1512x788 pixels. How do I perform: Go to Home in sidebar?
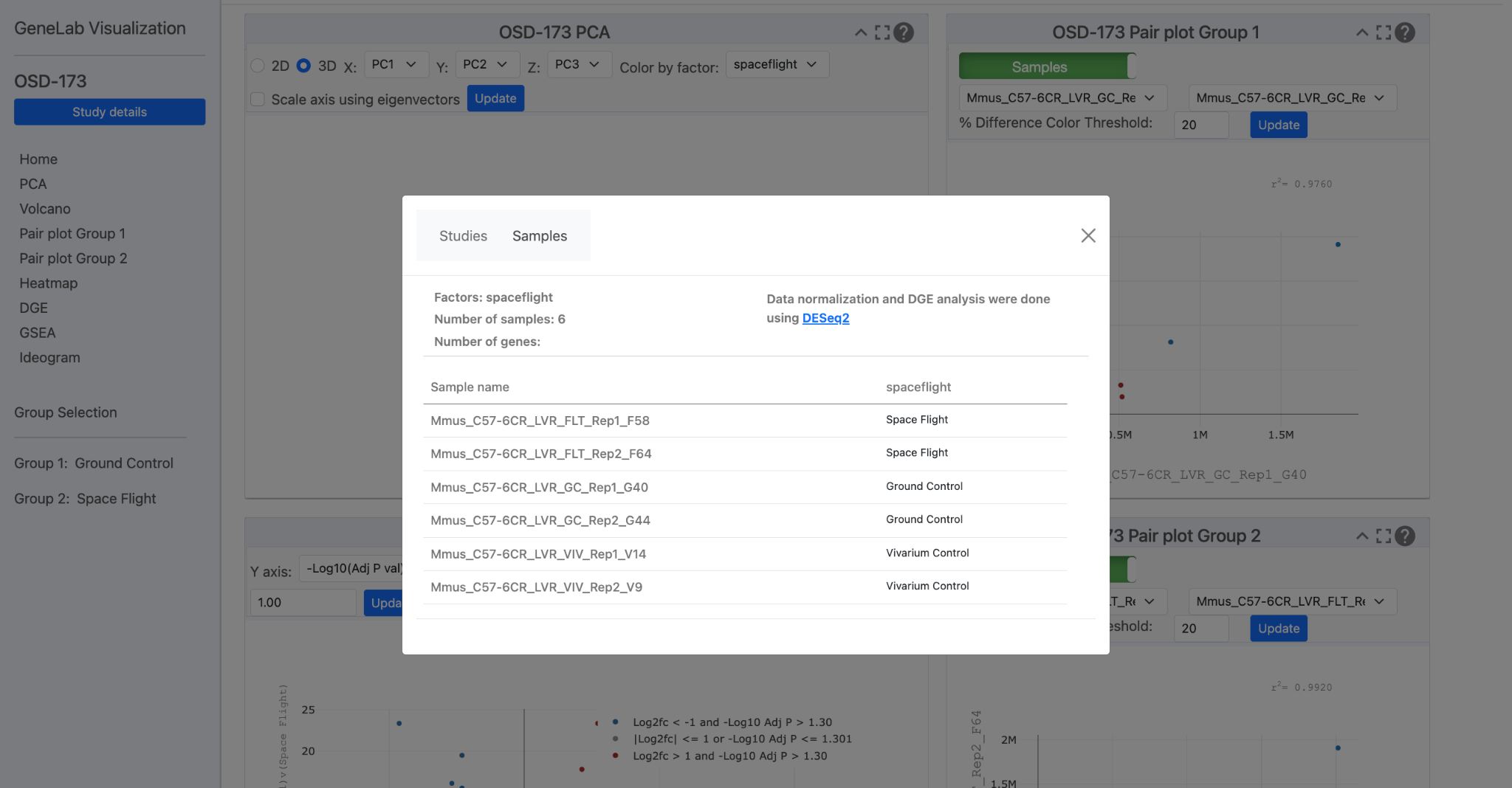click(x=38, y=159)
